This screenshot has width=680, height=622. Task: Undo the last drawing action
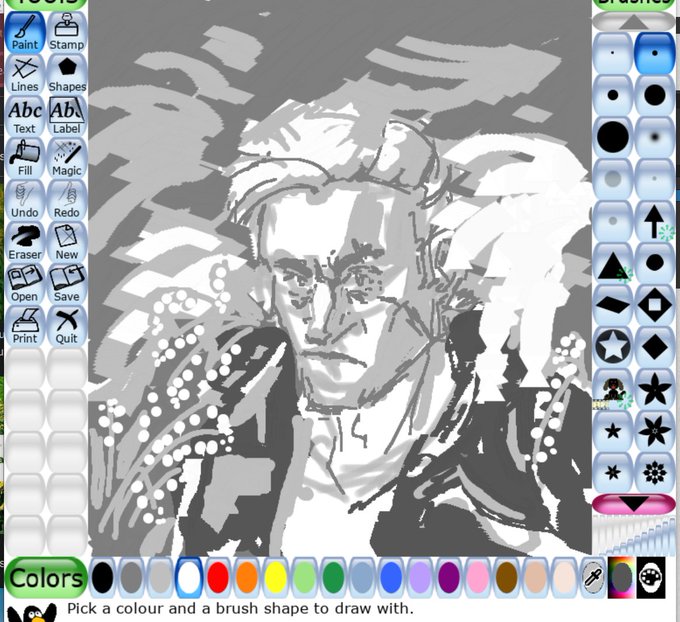point(25,200)
